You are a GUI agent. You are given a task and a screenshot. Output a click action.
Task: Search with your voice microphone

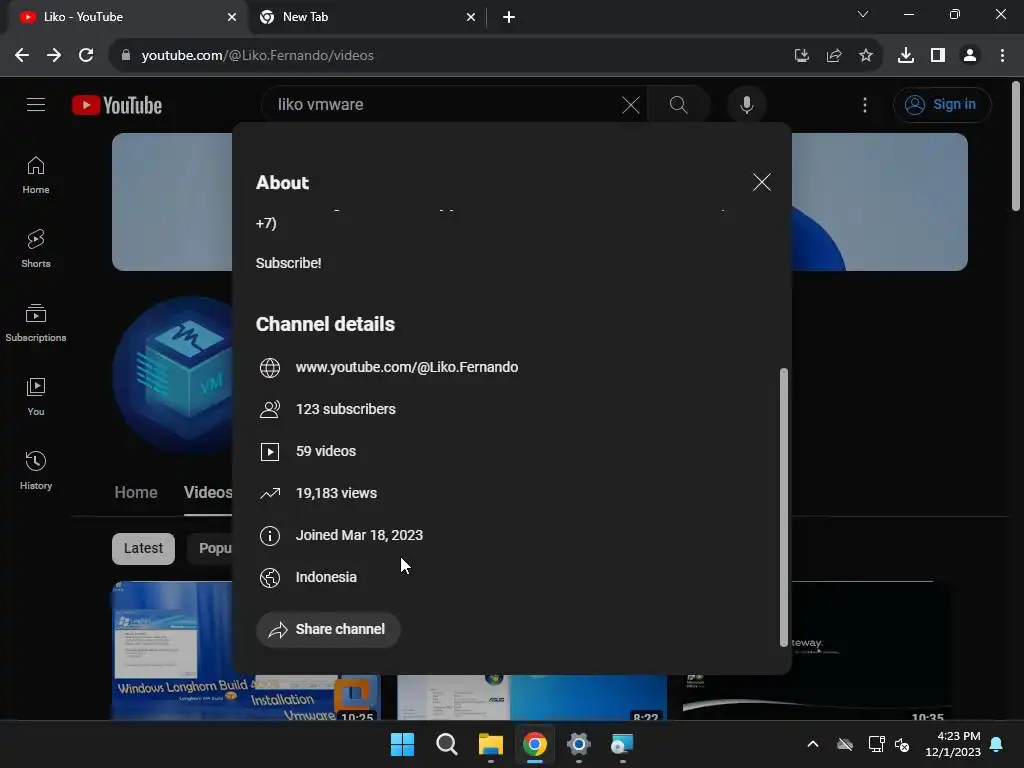click(x=746, y=104)
